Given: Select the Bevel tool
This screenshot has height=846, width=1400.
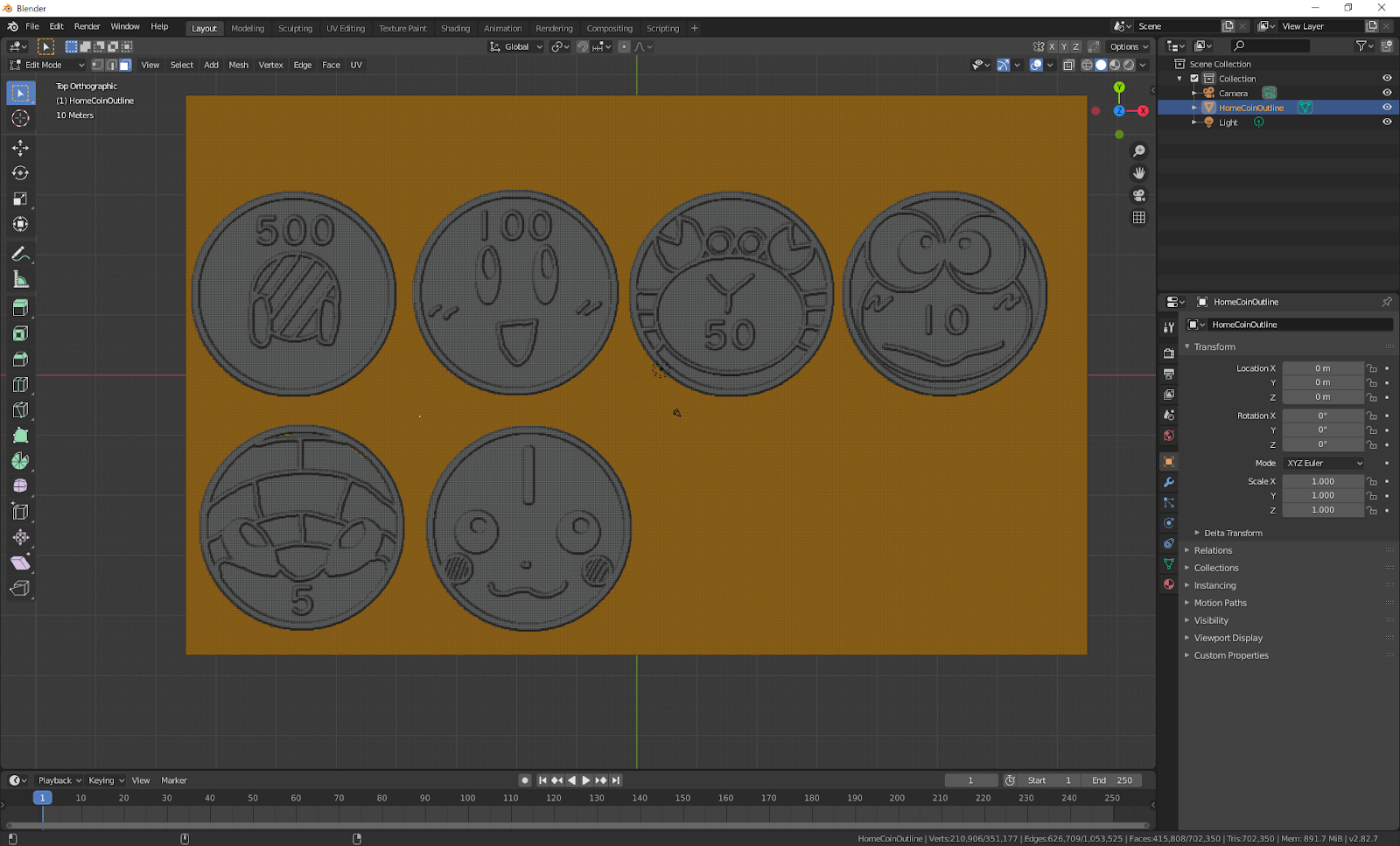Looking at the screenshot, I should (20, 359).
